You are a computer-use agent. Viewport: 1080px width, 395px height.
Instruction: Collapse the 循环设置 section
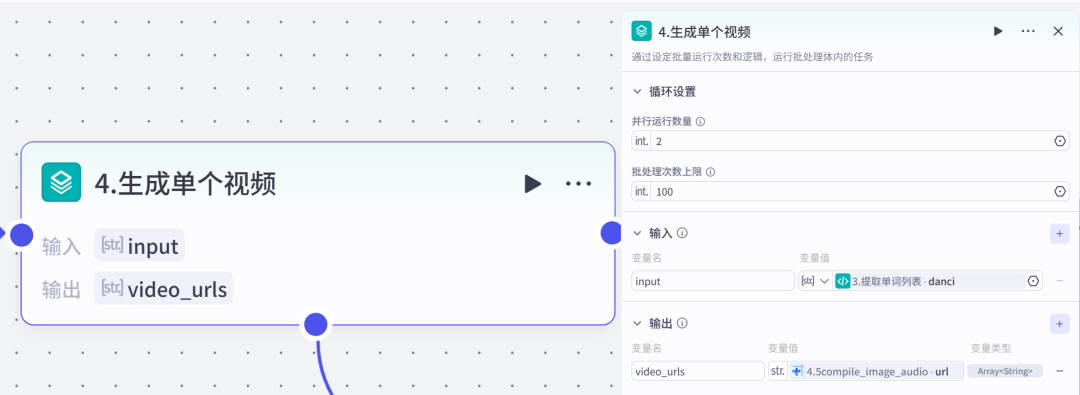pyautogui.click(x=637, y=92)
